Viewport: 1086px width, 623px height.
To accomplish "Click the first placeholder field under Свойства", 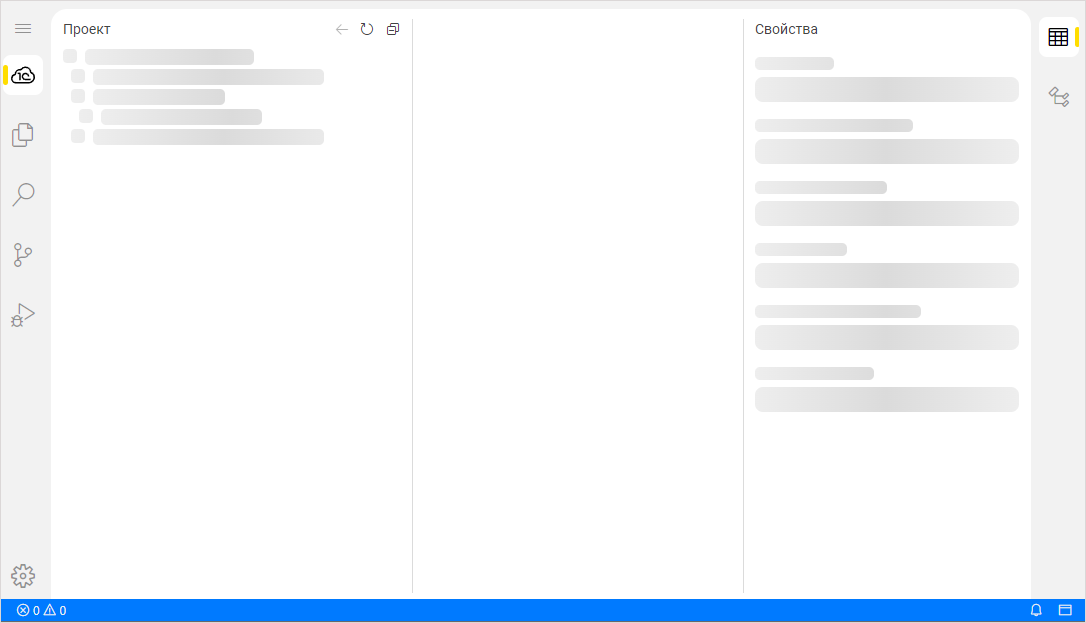I will tap(886, 90).
